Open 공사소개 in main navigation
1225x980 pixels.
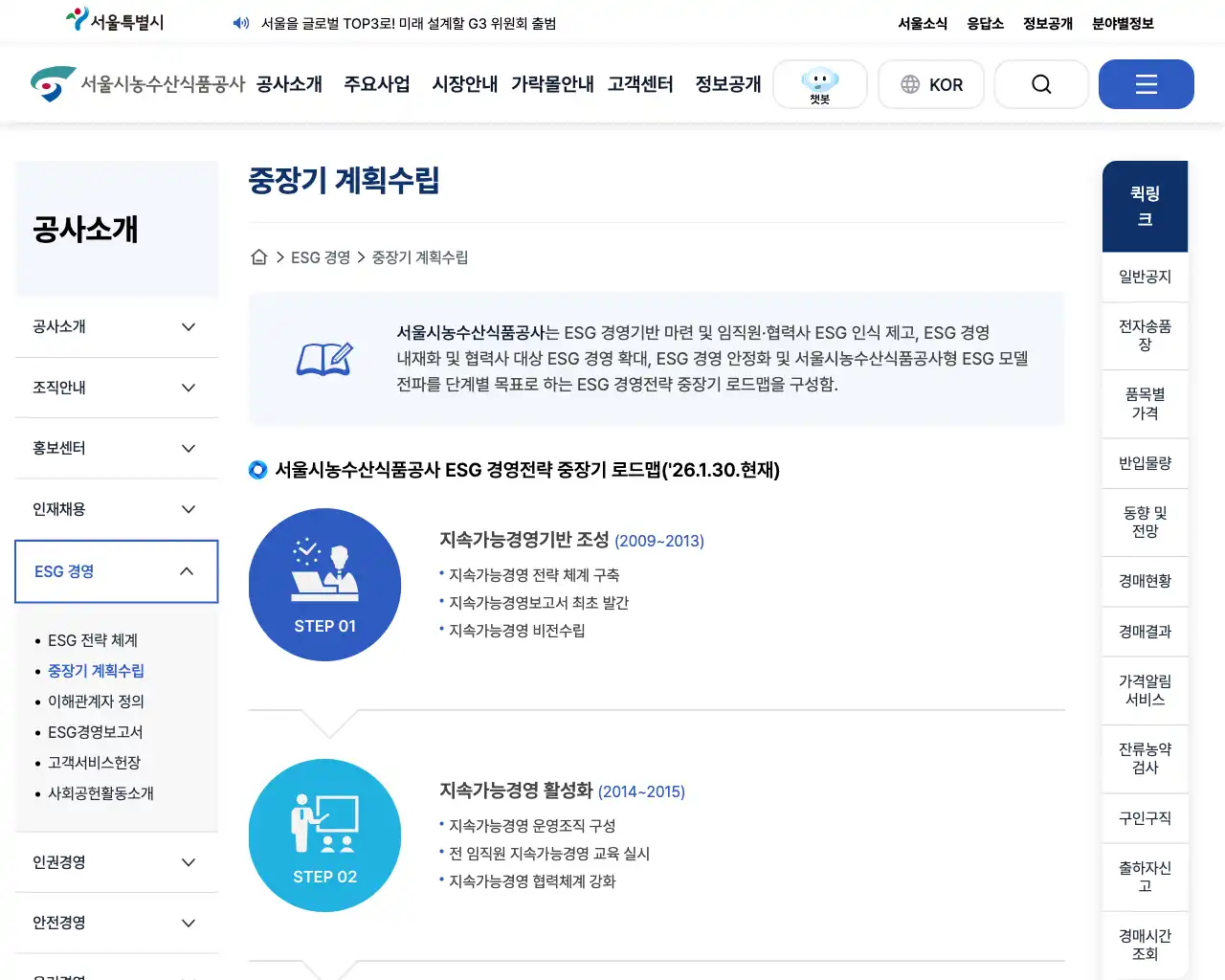click(x=289, y=84)
